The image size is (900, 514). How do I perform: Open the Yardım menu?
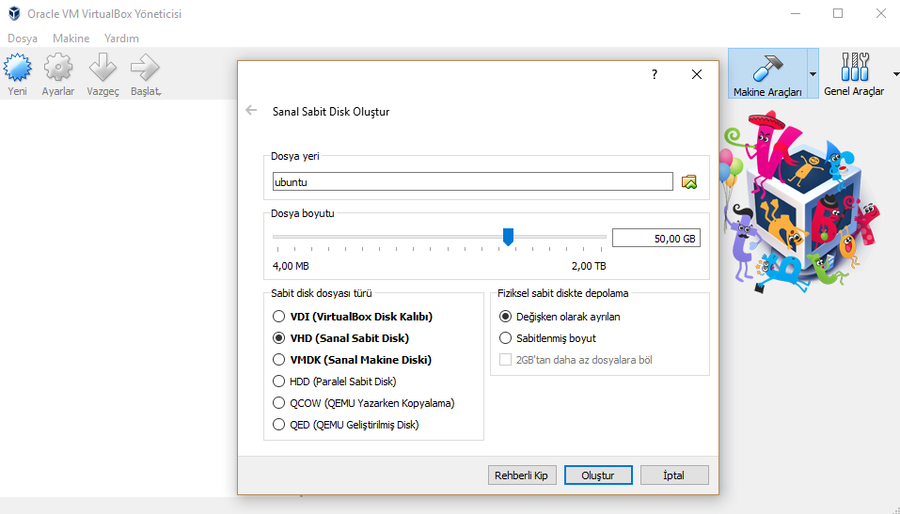(x=122, y=38)
